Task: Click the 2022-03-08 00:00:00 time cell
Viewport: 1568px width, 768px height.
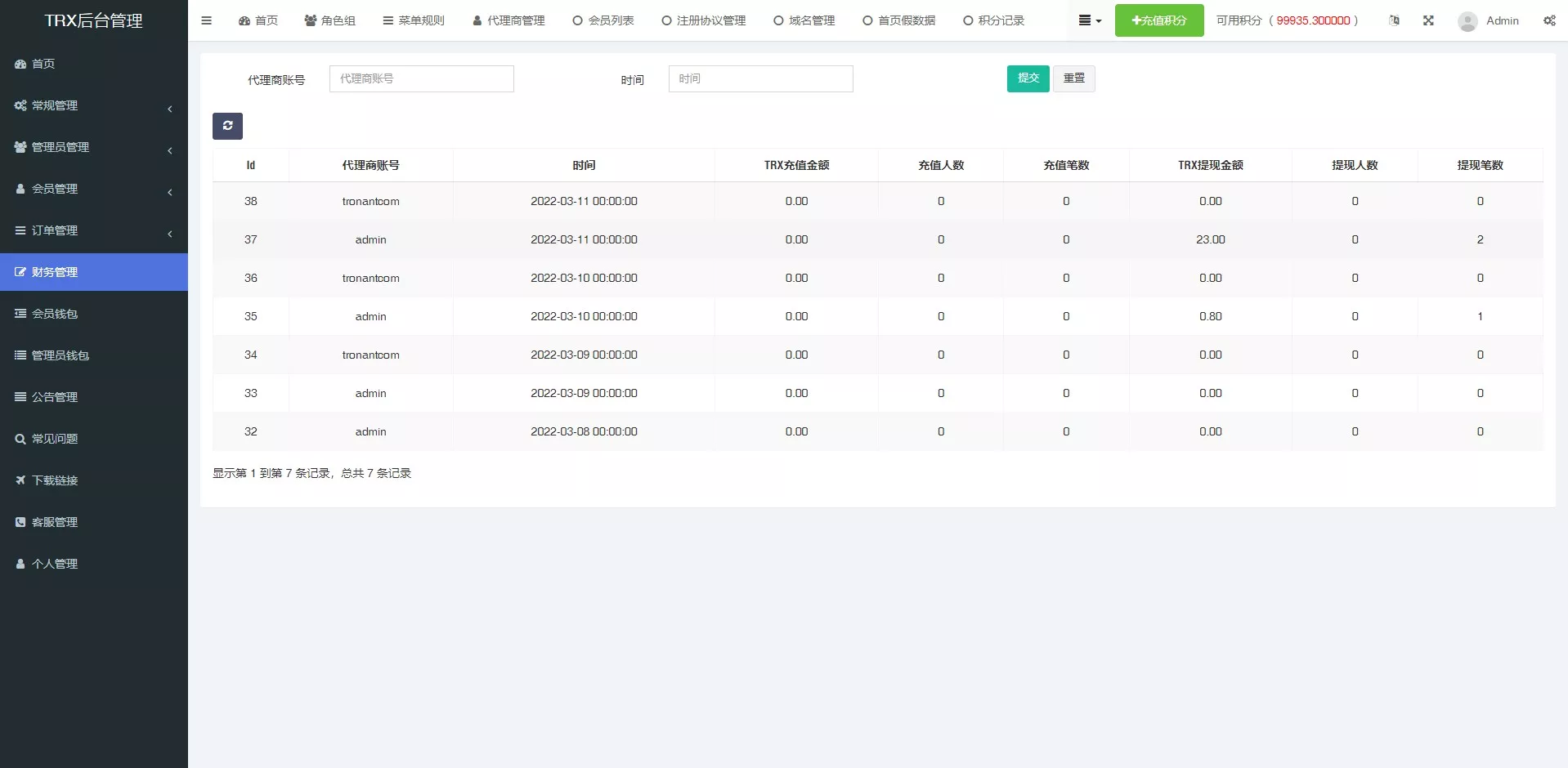Action: pos(584,431)
